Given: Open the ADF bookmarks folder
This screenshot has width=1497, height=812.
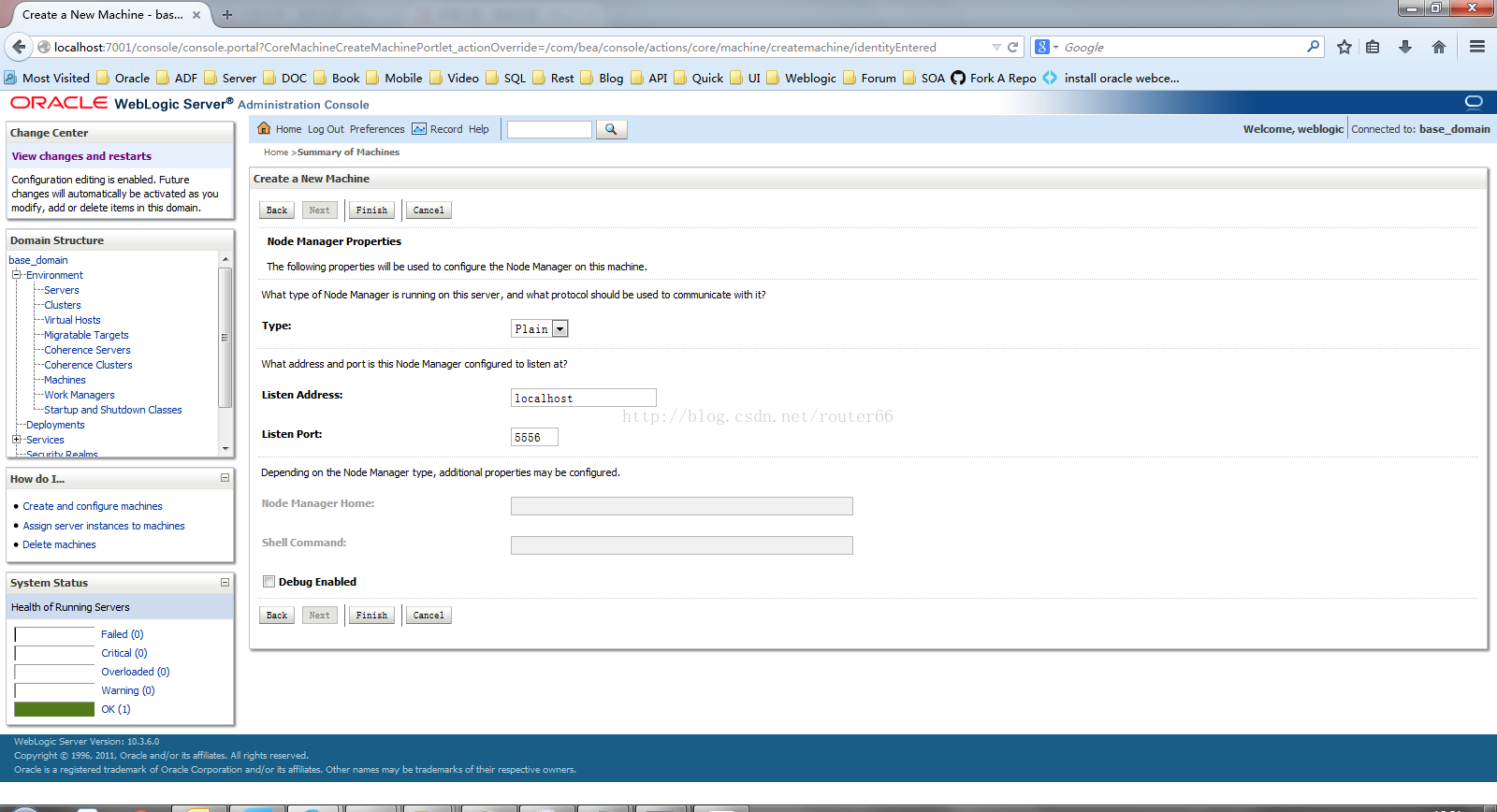Looking at the screenshot, I should [x=177, y=78].
